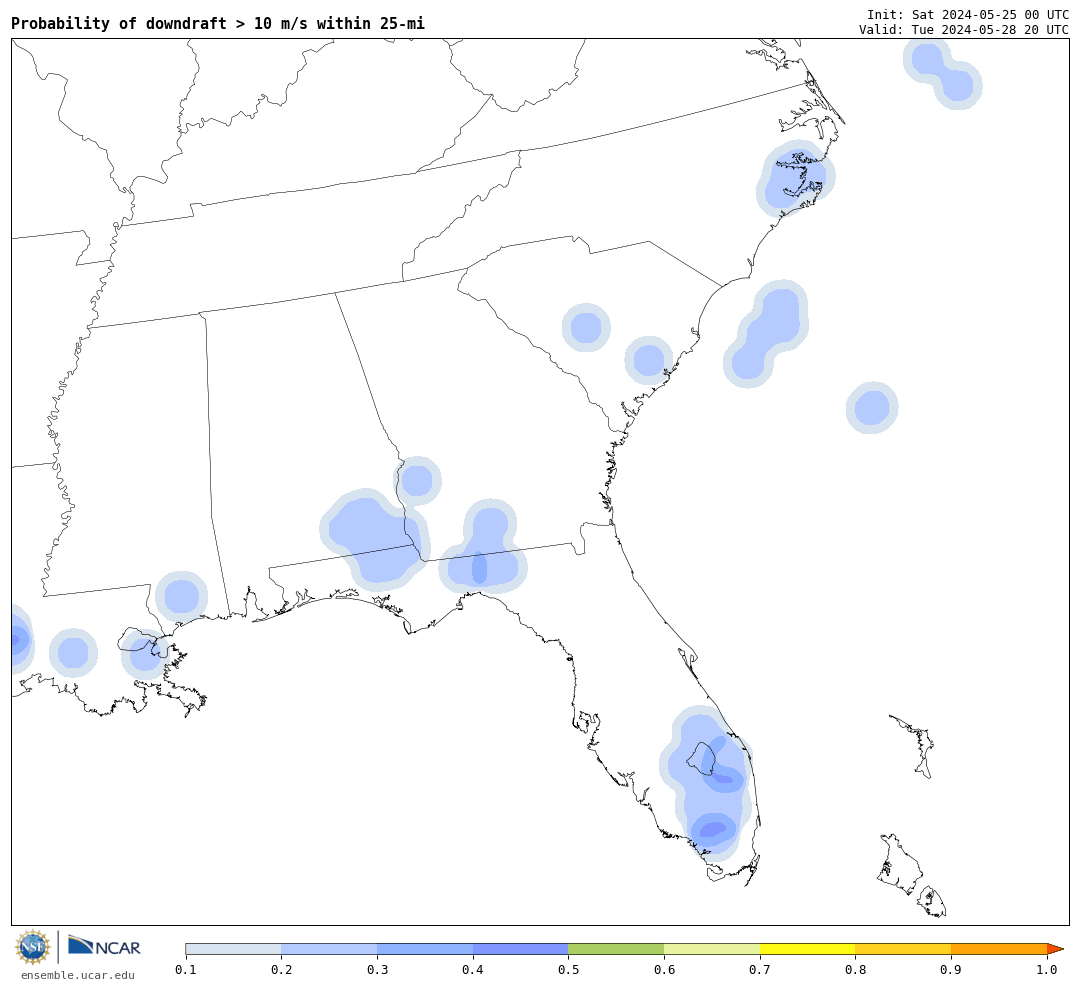Click the 0.9 colorbar tick label

(951, 969)
